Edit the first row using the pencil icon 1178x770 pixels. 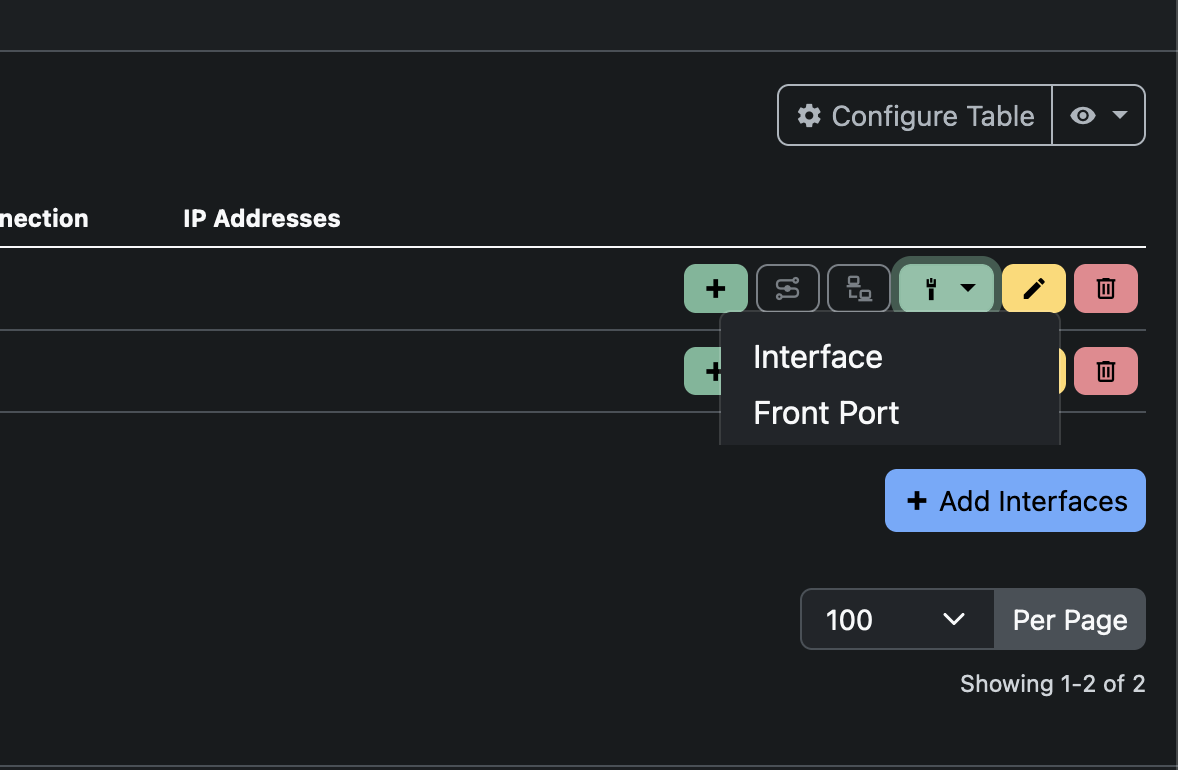tap(1033, 288)
